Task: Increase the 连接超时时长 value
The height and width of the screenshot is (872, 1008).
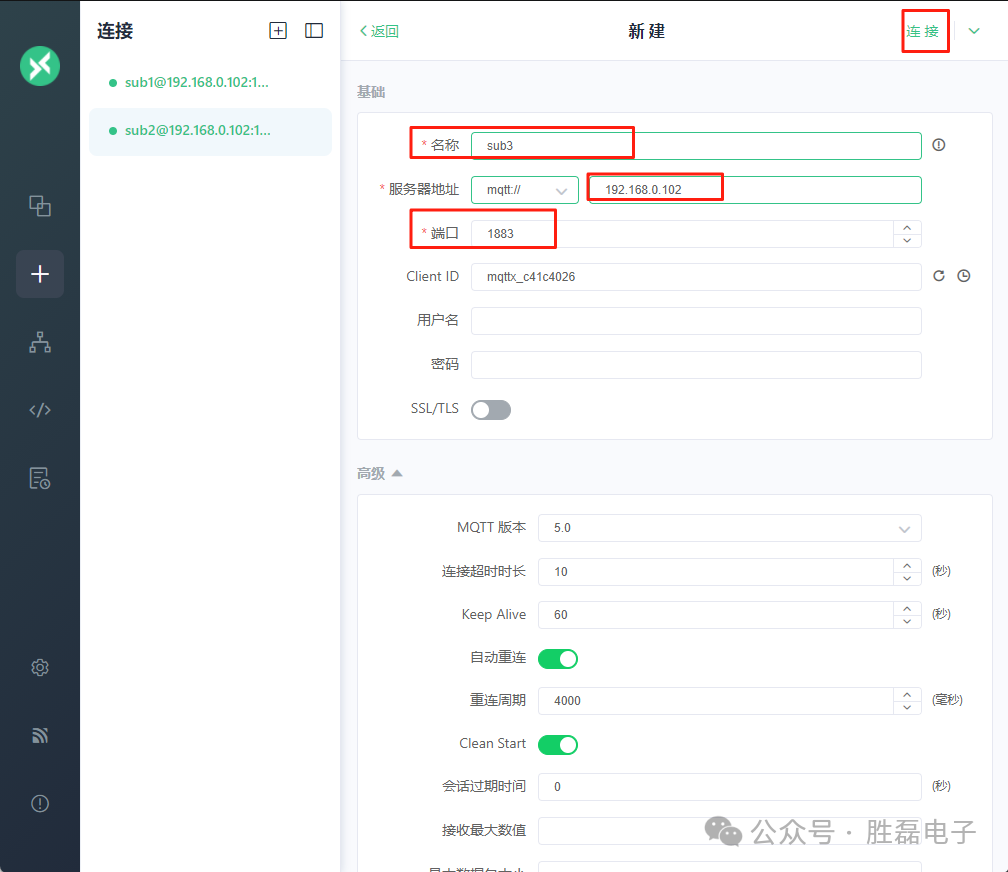Action: [x=907, y=565]
